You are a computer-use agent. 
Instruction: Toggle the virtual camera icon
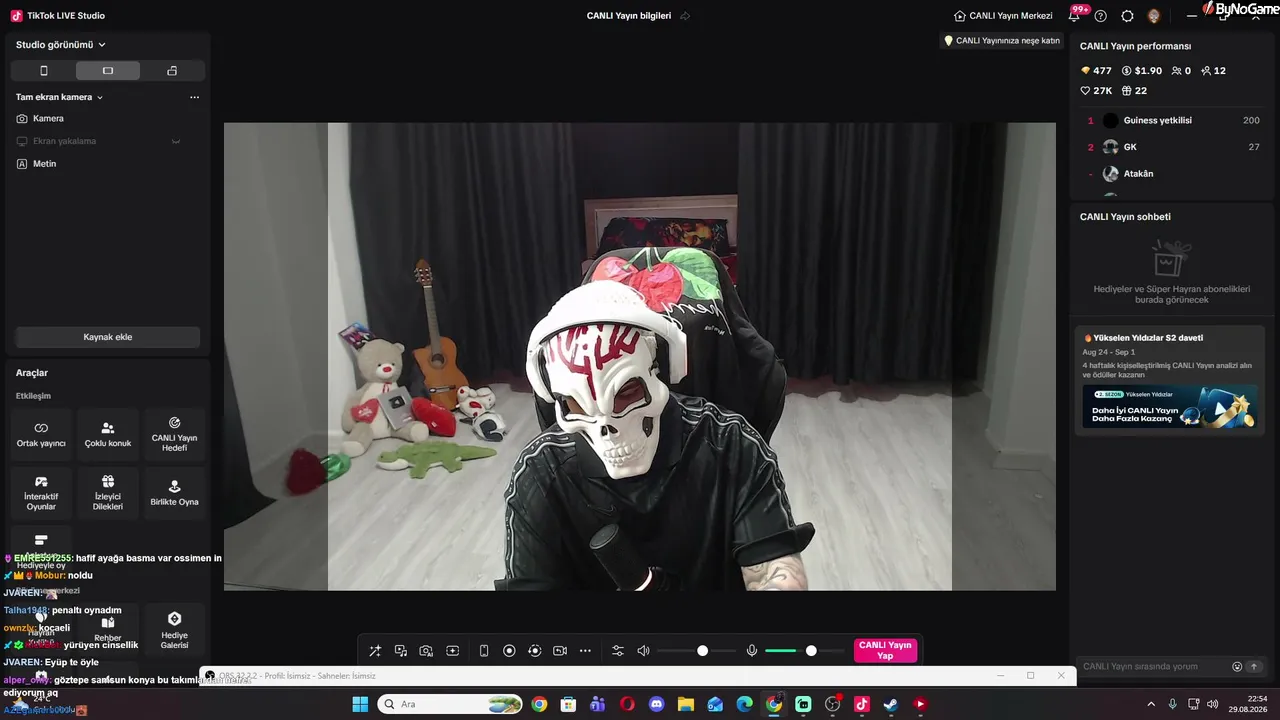pos(560,651)
